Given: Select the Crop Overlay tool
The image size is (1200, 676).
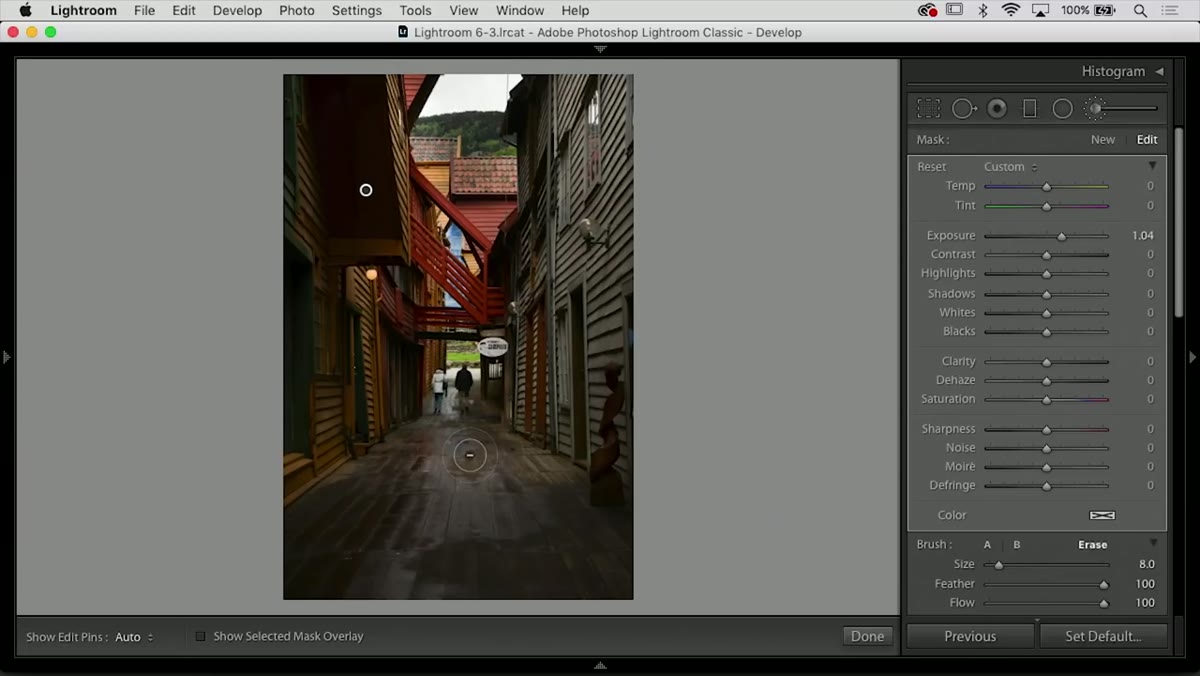Looking at the screenshot, I should 929,108.
